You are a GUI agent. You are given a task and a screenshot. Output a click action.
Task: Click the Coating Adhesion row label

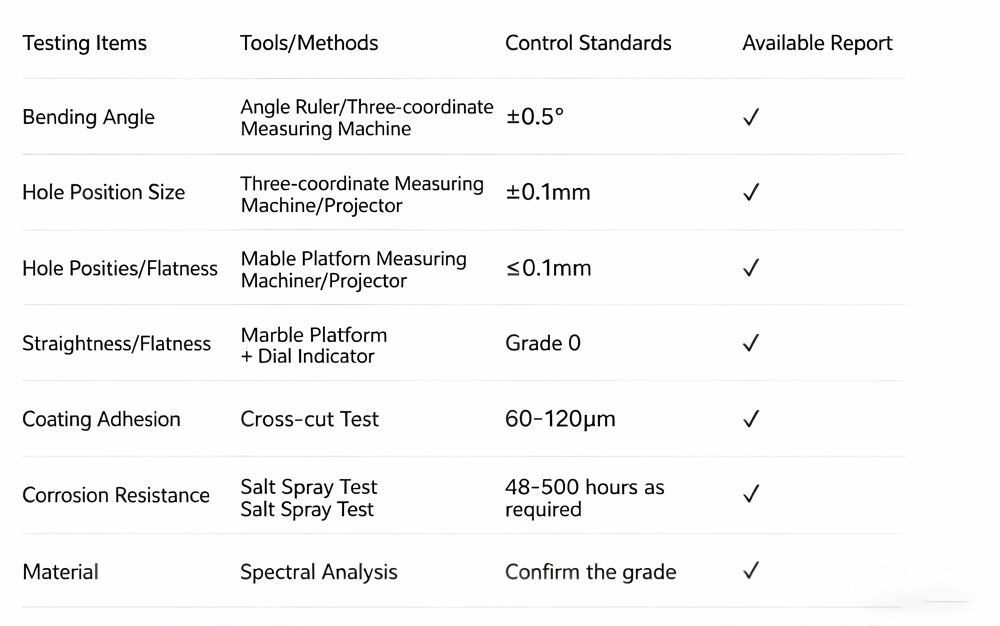[101, 419]
